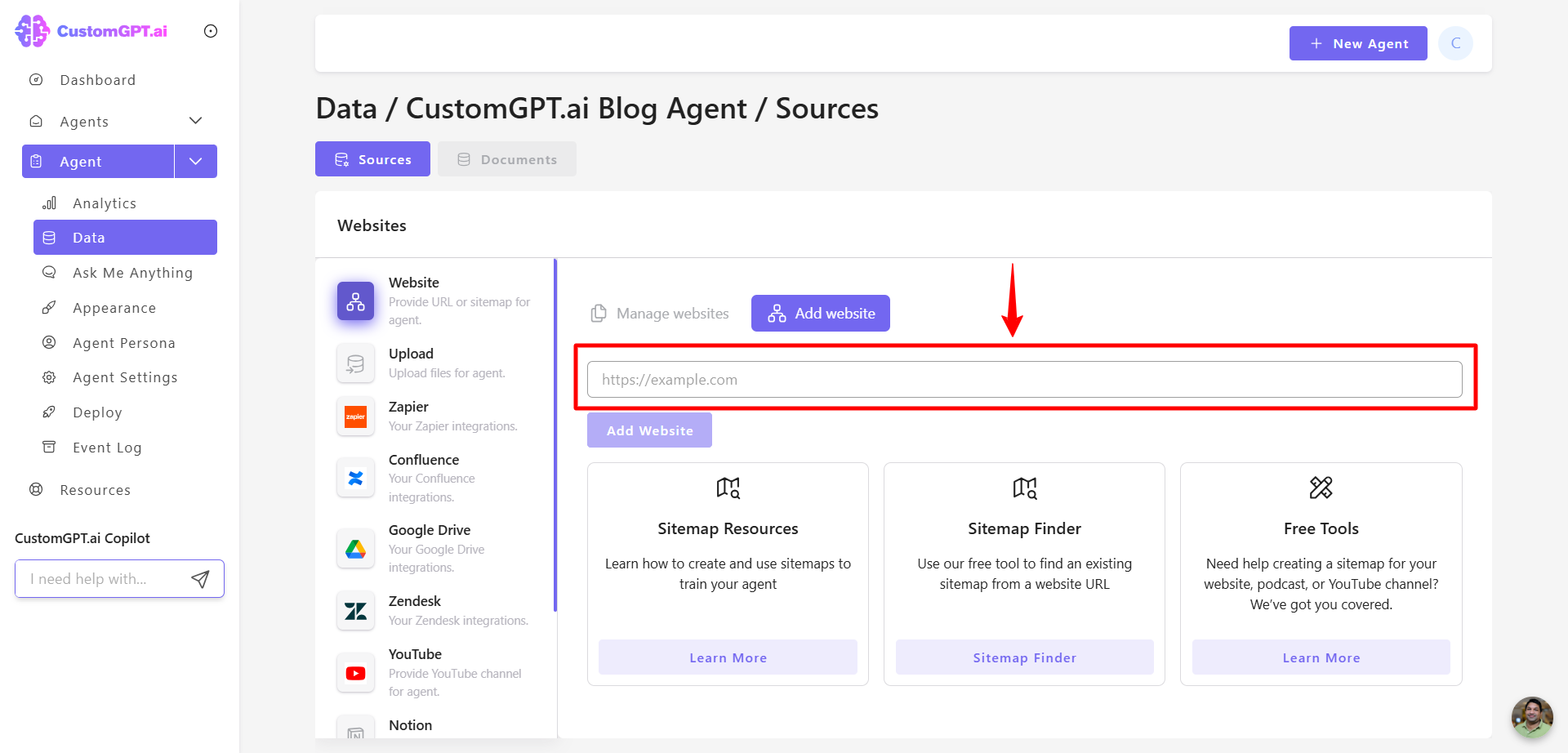Open the Data menu item
This screenshot has height=753, width=1568.
[x=125, y=238]
